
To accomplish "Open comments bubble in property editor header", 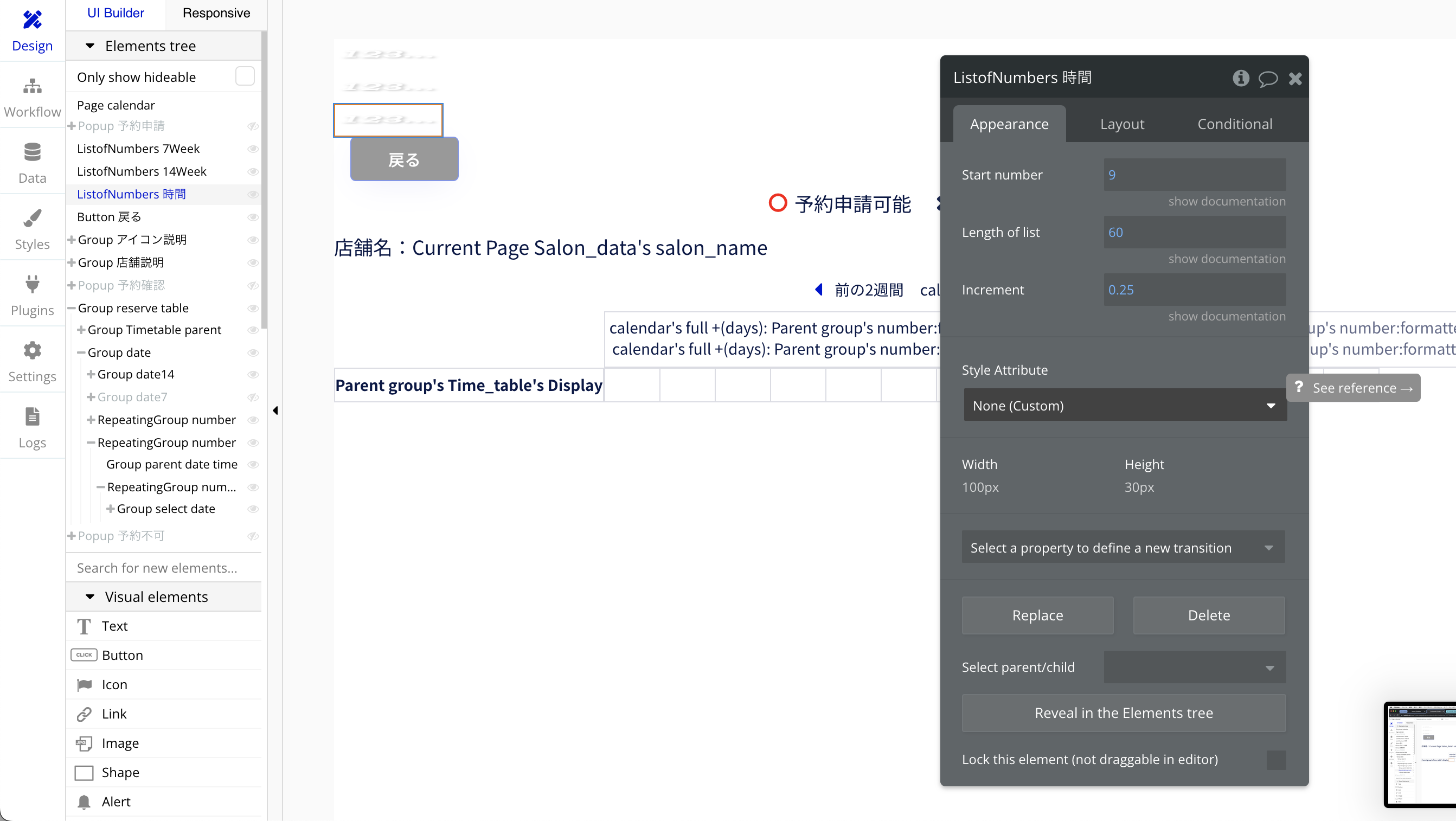I will click(x=1268, y=78).
